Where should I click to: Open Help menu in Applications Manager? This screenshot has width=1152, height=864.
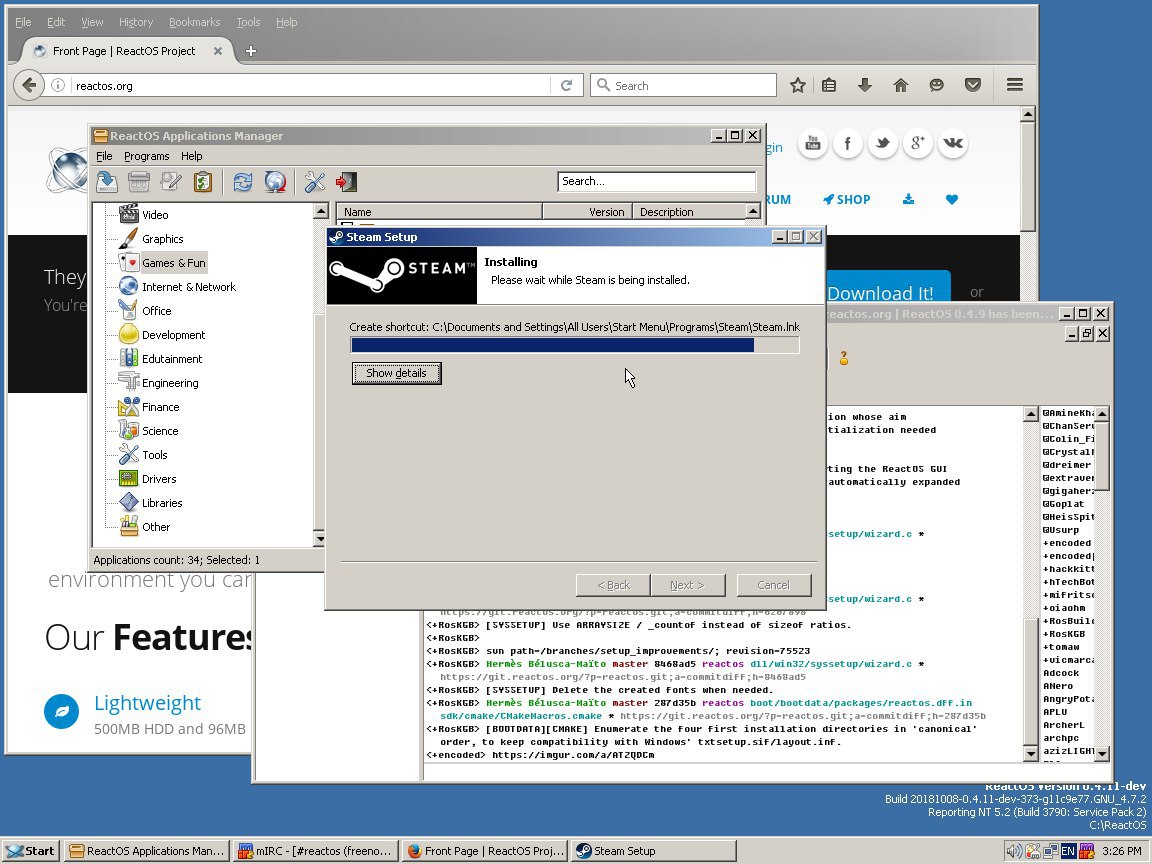[191, 156]
